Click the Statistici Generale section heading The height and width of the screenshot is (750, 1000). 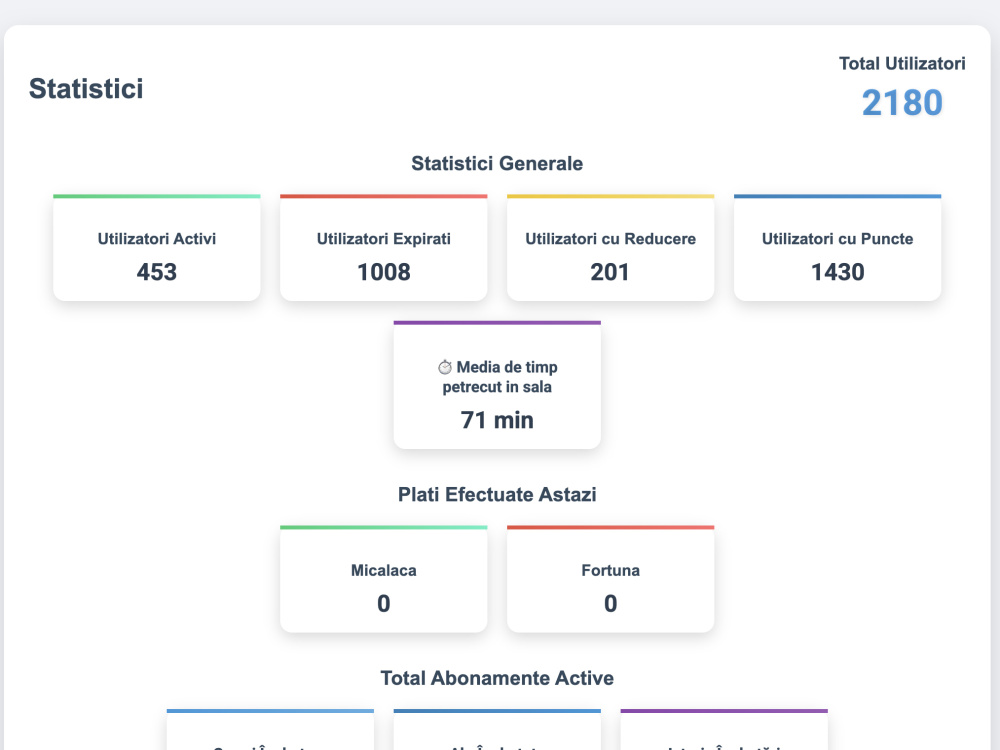pos(497,163)
